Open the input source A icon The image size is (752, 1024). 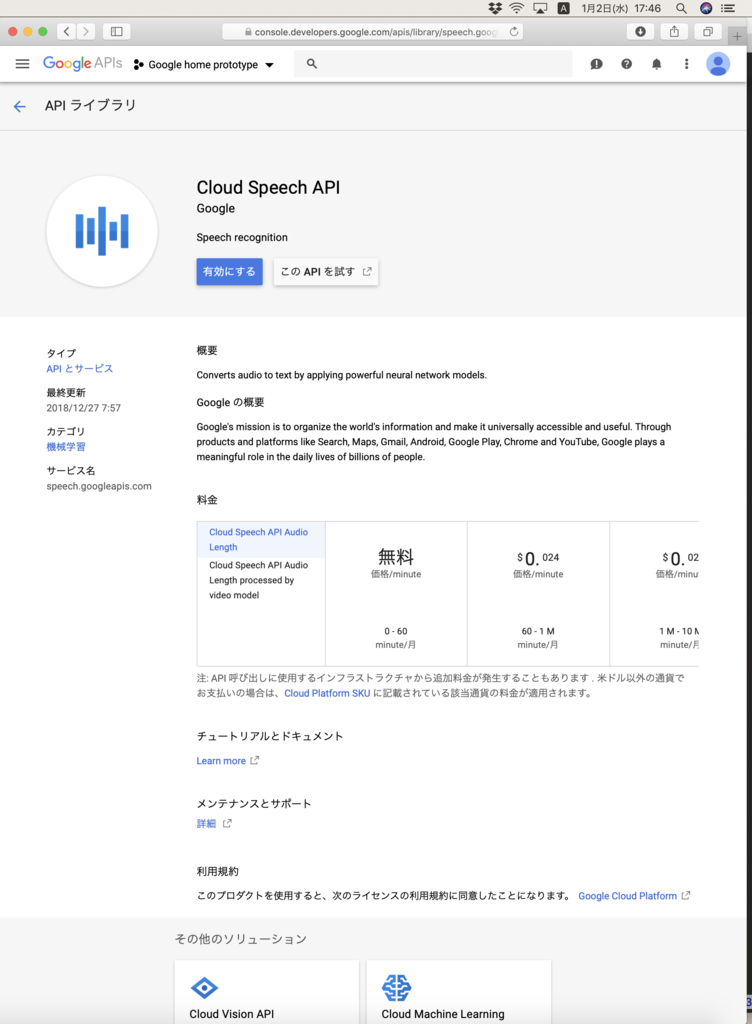coord(563,8)
